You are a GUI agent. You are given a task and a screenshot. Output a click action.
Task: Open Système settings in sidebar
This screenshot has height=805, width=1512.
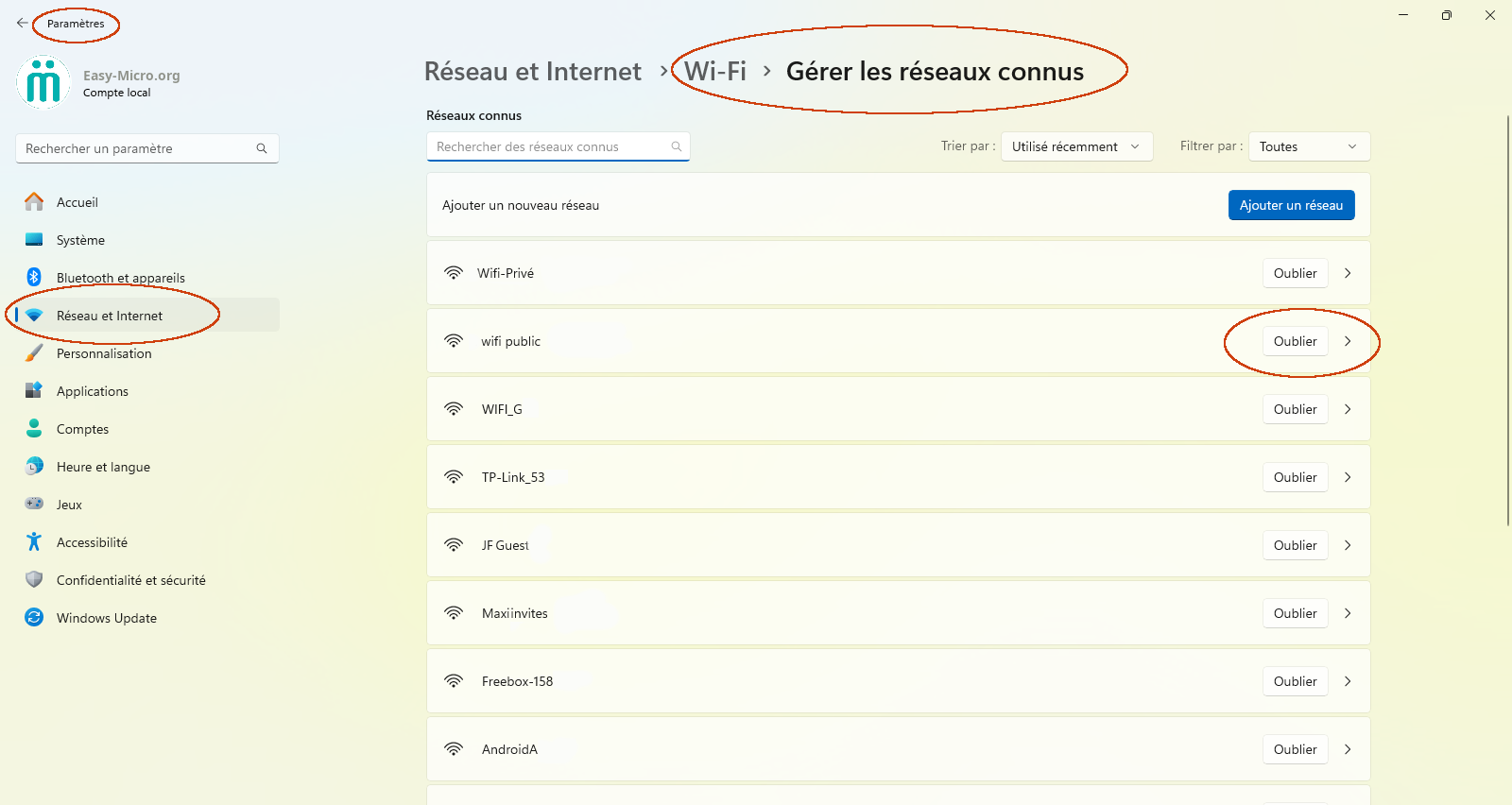coord(147,240)
